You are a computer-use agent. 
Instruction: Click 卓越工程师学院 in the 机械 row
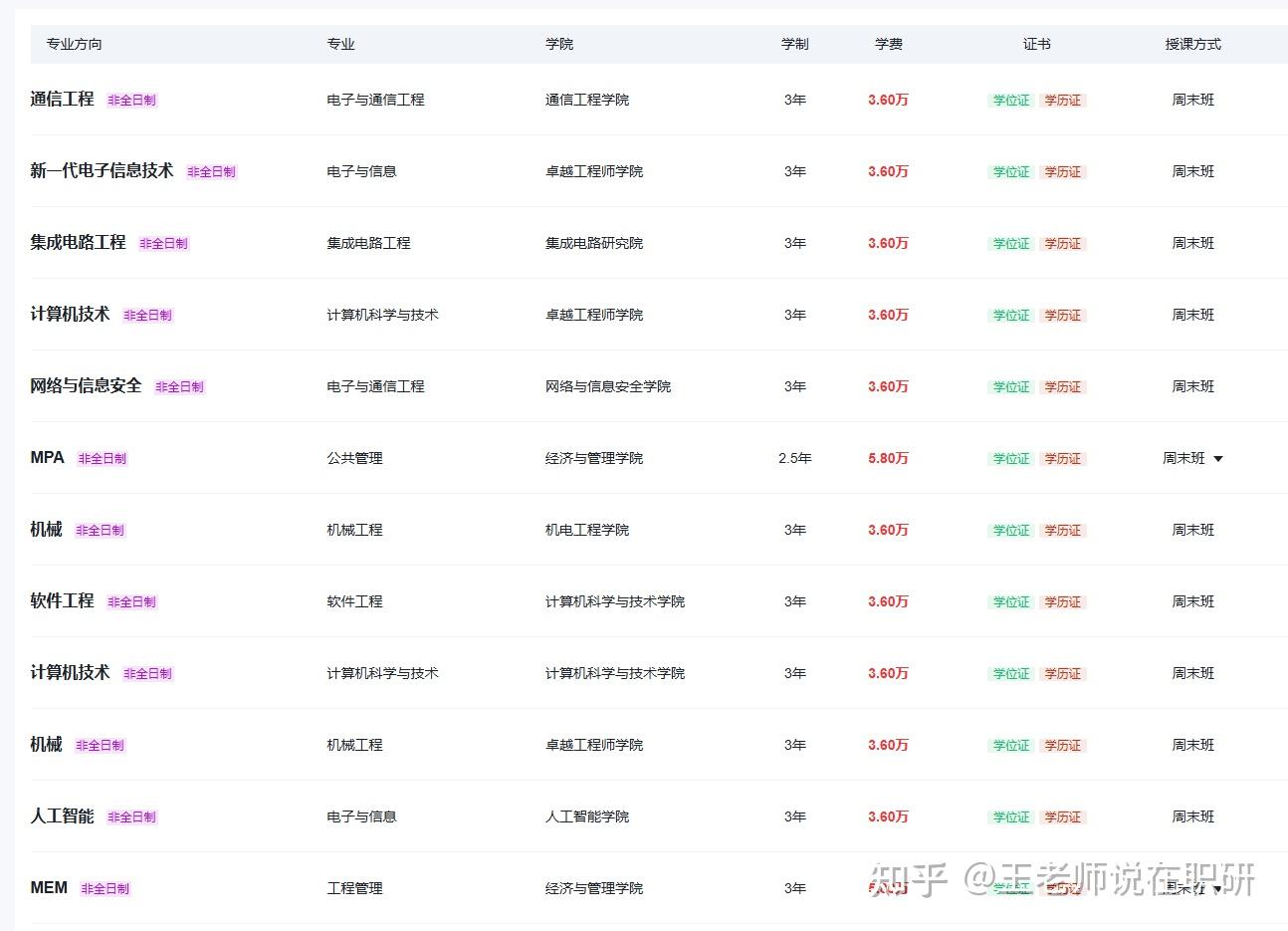pos(594,745)
